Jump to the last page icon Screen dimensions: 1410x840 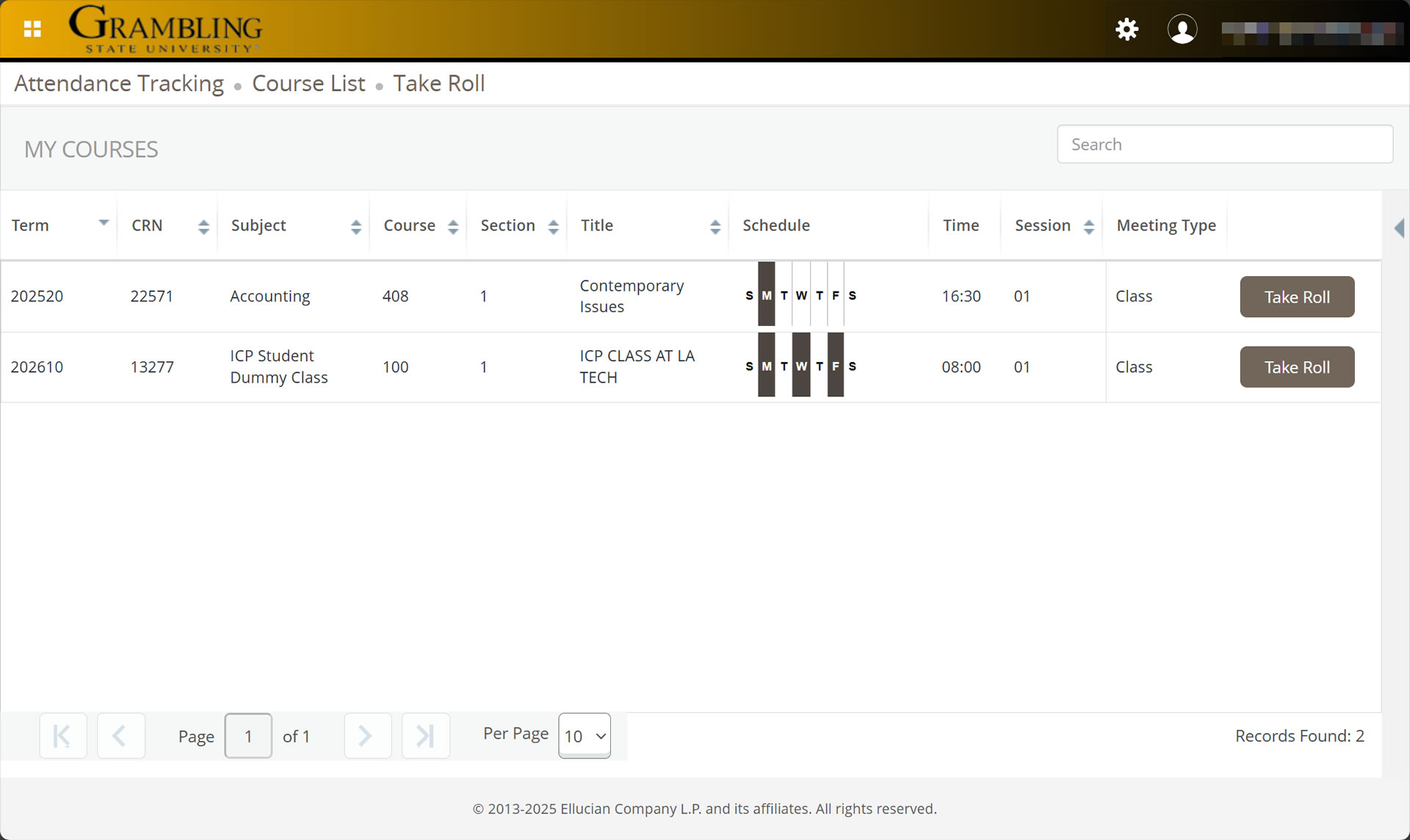425,736
